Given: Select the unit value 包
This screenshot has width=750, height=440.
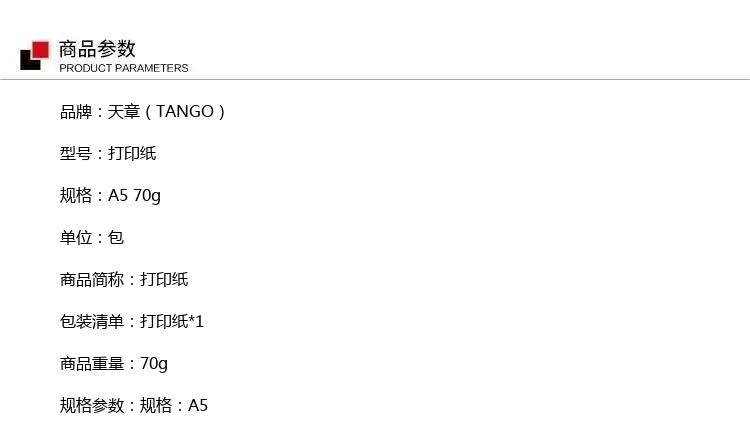Looking at the screenshot, I should click(116, 238).
